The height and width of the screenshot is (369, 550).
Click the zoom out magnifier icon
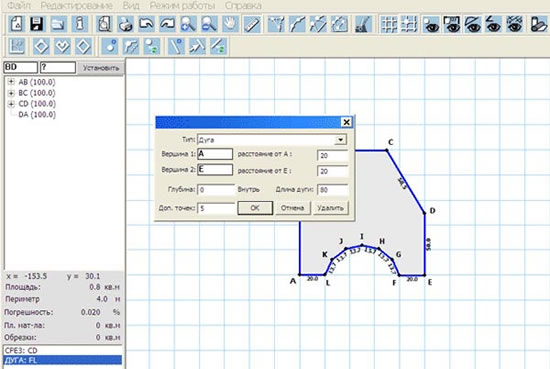pyautogui.click(x=209, y=25)
